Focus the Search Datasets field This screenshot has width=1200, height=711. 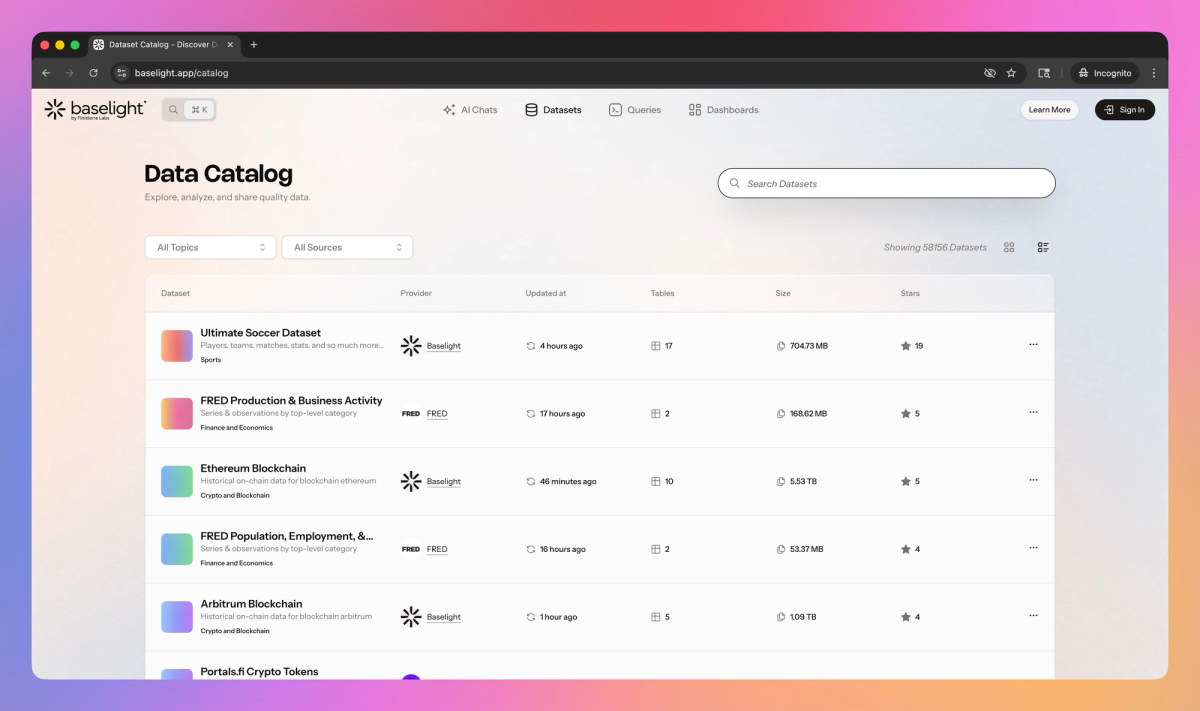pos(886,184)
